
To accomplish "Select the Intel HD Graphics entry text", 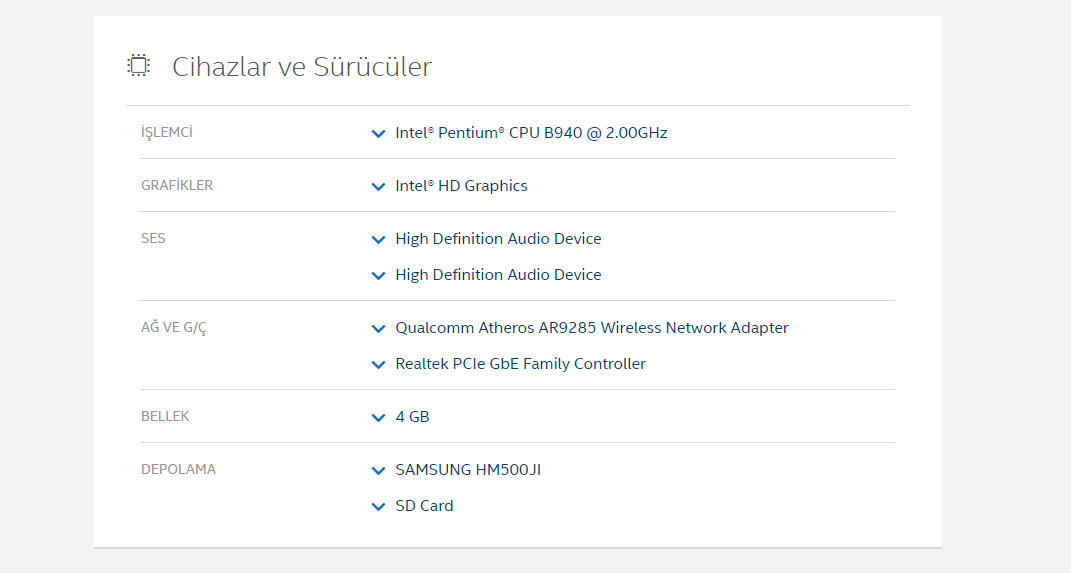I will (x=461, y=185).
